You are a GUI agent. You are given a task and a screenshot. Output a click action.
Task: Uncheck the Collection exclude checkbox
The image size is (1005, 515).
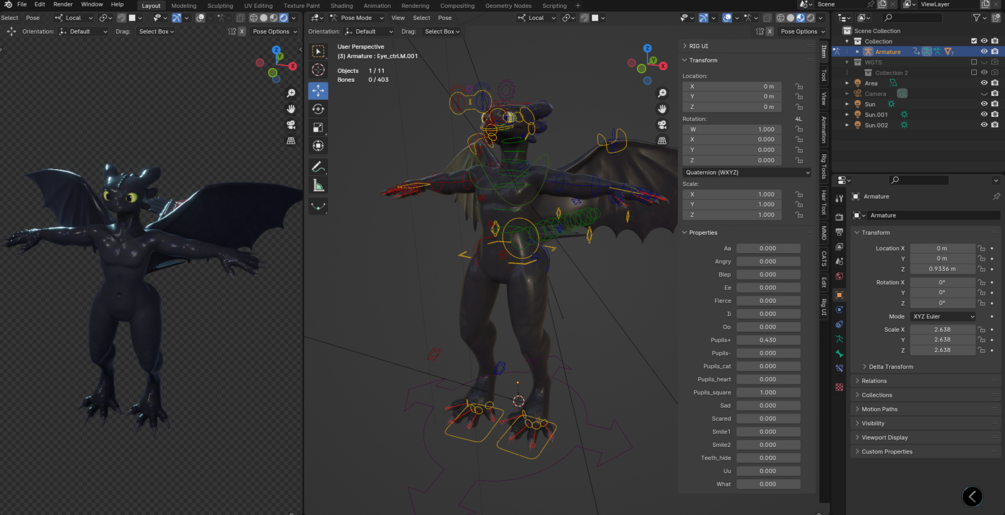click(x=974, y=41)
